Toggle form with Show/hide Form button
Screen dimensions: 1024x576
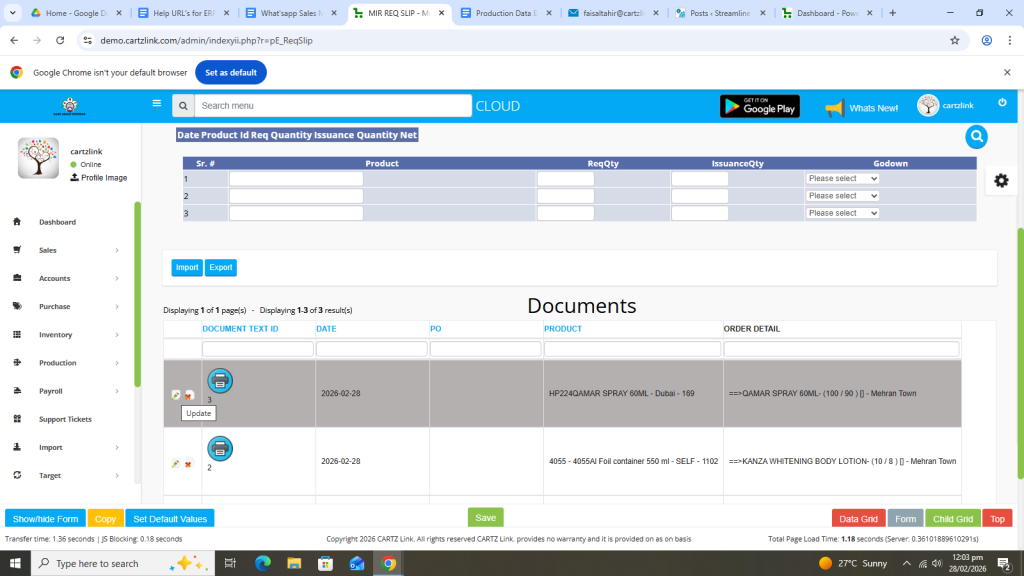click(x=45, y=518)
